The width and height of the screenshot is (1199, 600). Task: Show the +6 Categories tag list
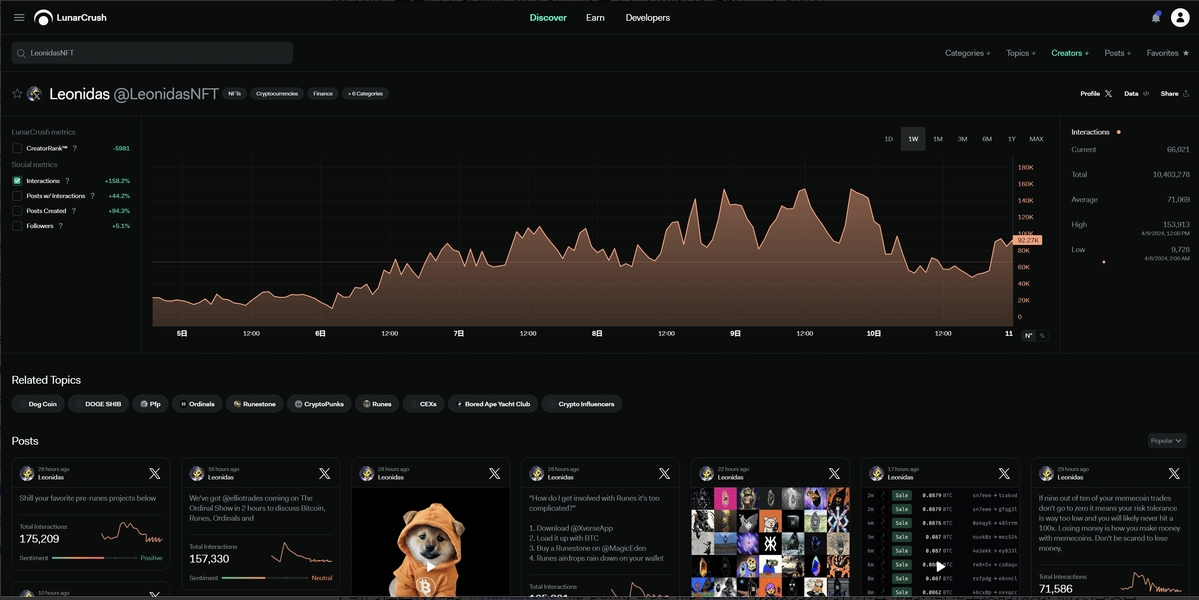click(x=365, y=94)
